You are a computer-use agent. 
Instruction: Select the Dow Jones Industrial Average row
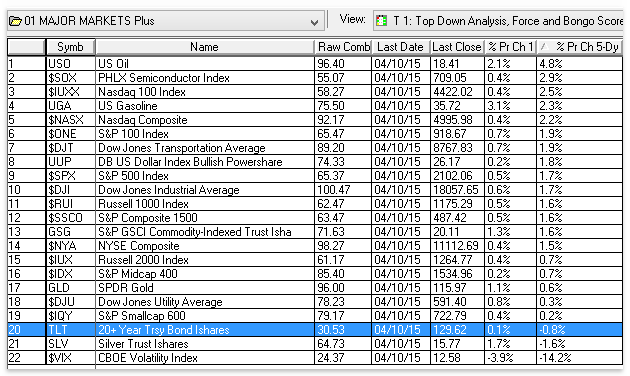point(315,190)
